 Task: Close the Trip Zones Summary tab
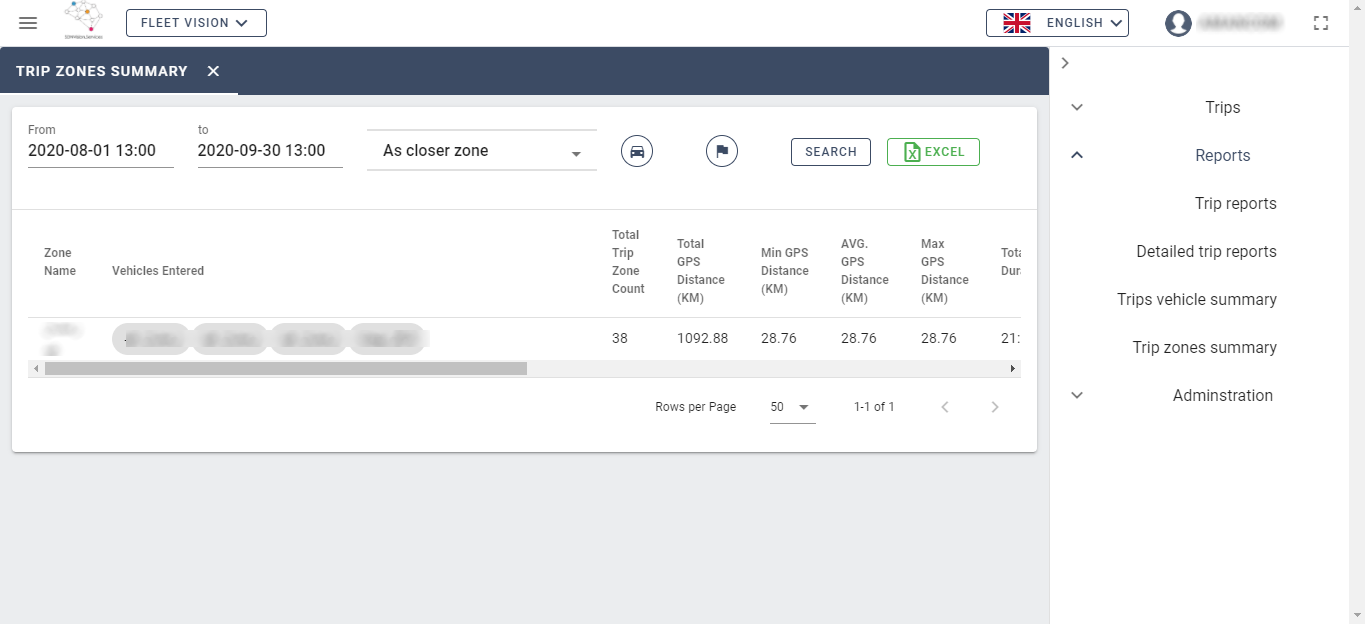click(213, 71)
